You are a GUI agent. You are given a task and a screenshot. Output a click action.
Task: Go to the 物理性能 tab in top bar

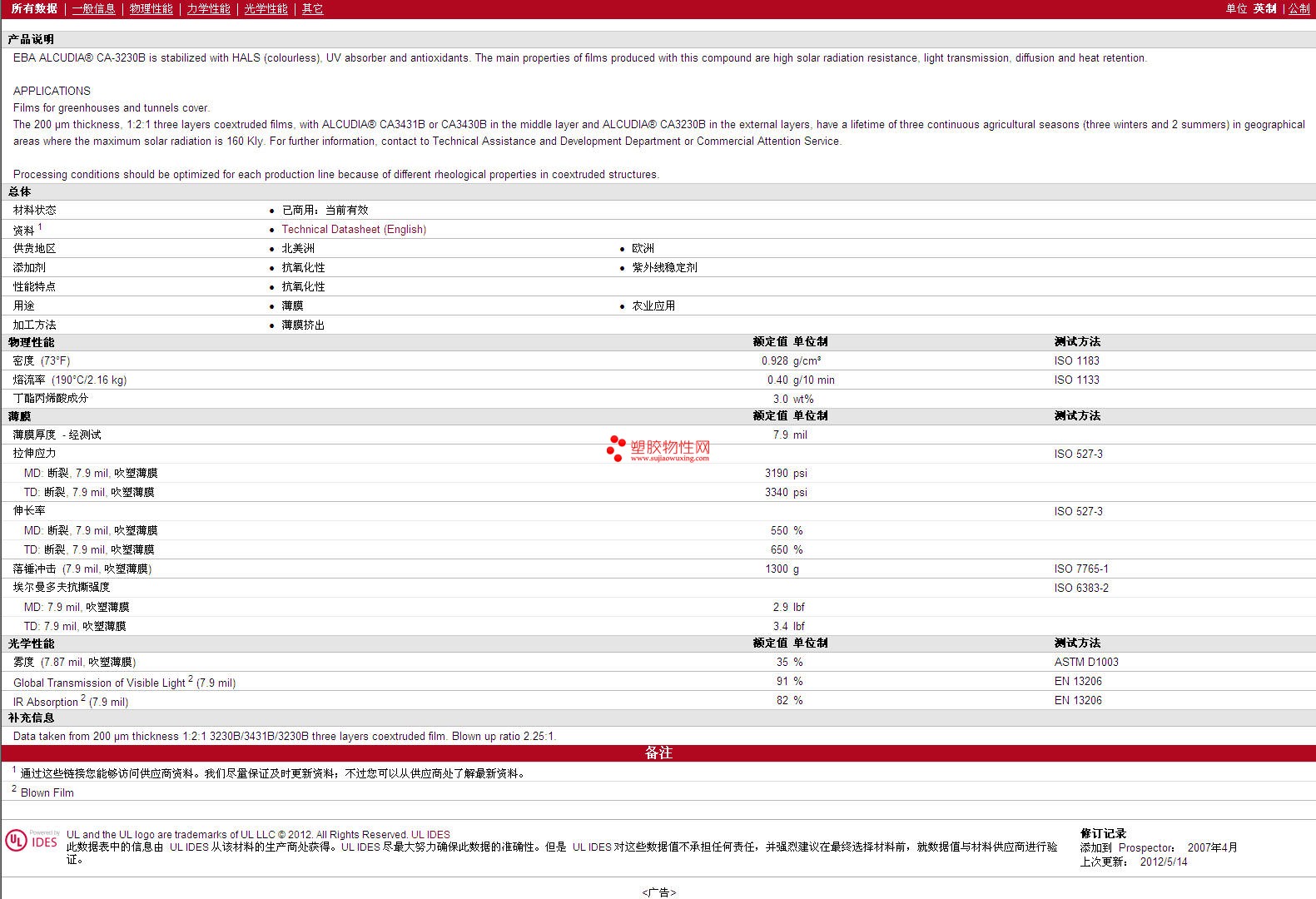[x=151, y=8]
